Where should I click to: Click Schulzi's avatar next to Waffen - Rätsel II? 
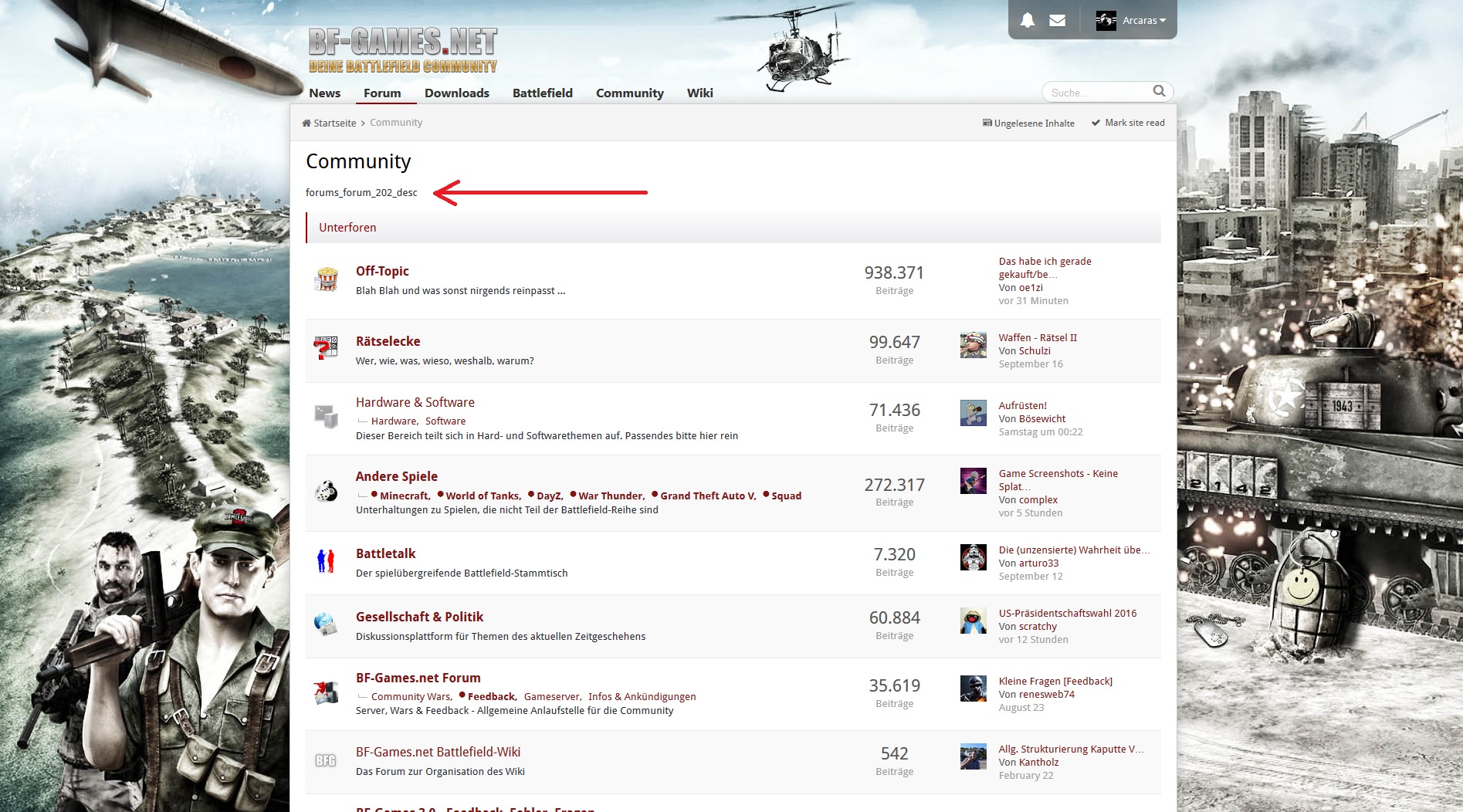pos(973,345)
